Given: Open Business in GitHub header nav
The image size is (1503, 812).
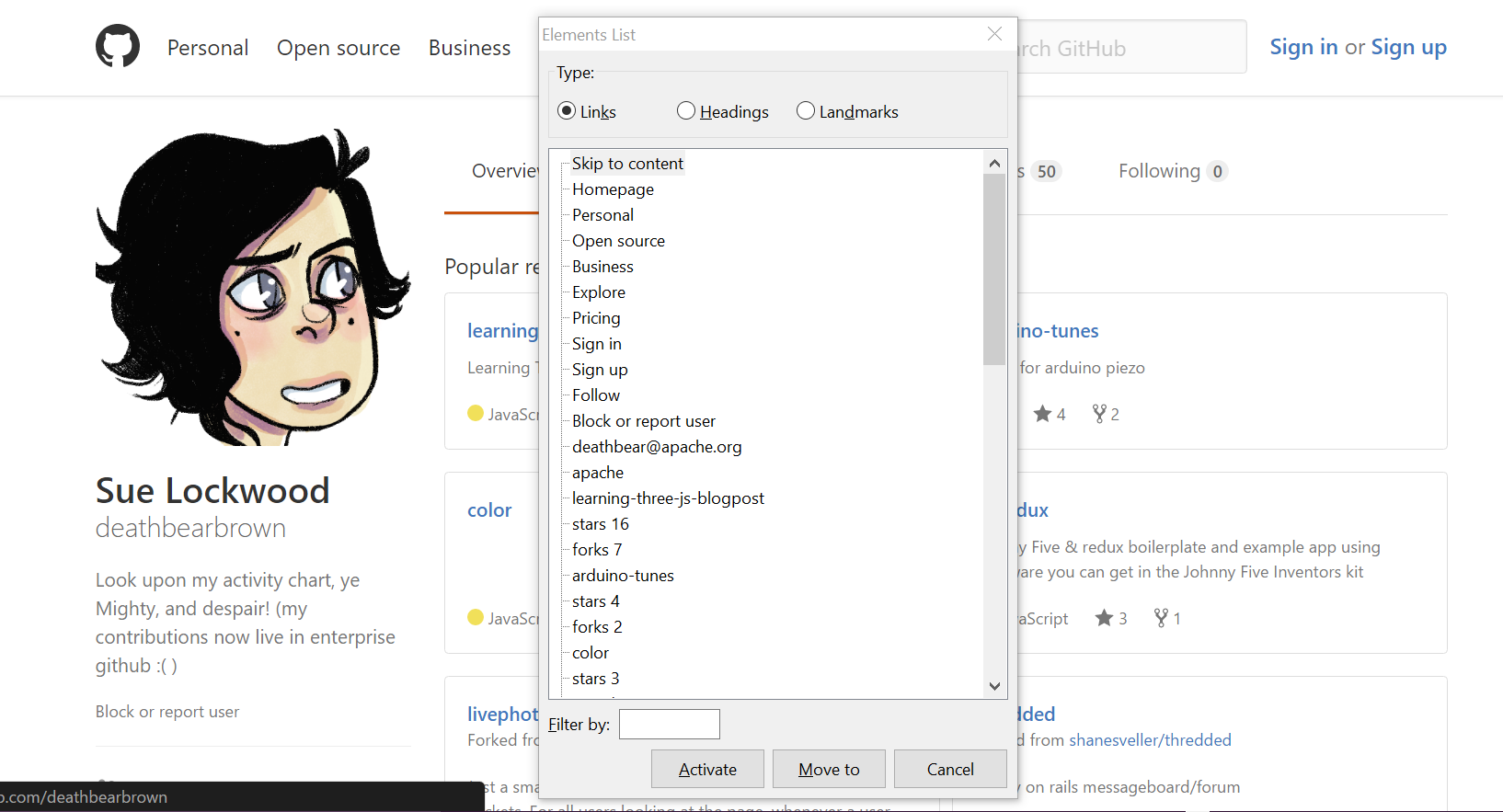Looking at the screenshot, I should [x=469, y=48].
